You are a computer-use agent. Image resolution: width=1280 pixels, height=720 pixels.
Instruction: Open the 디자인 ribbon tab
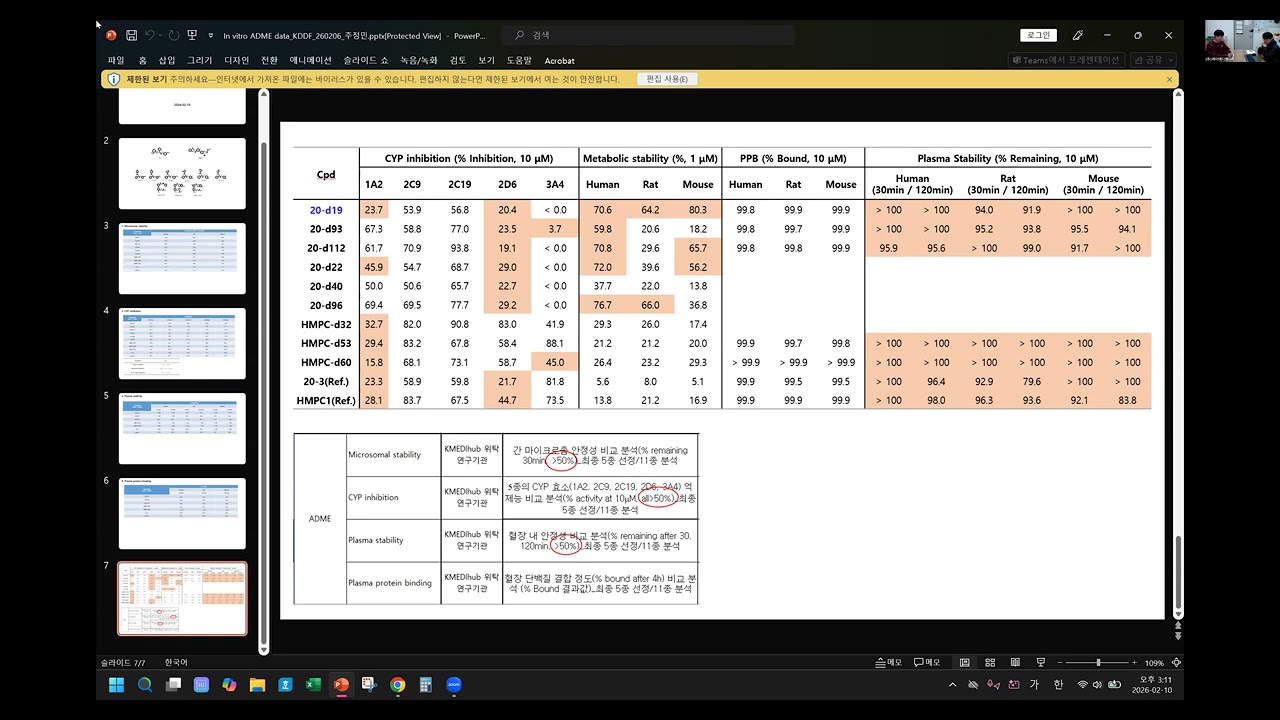237,60
